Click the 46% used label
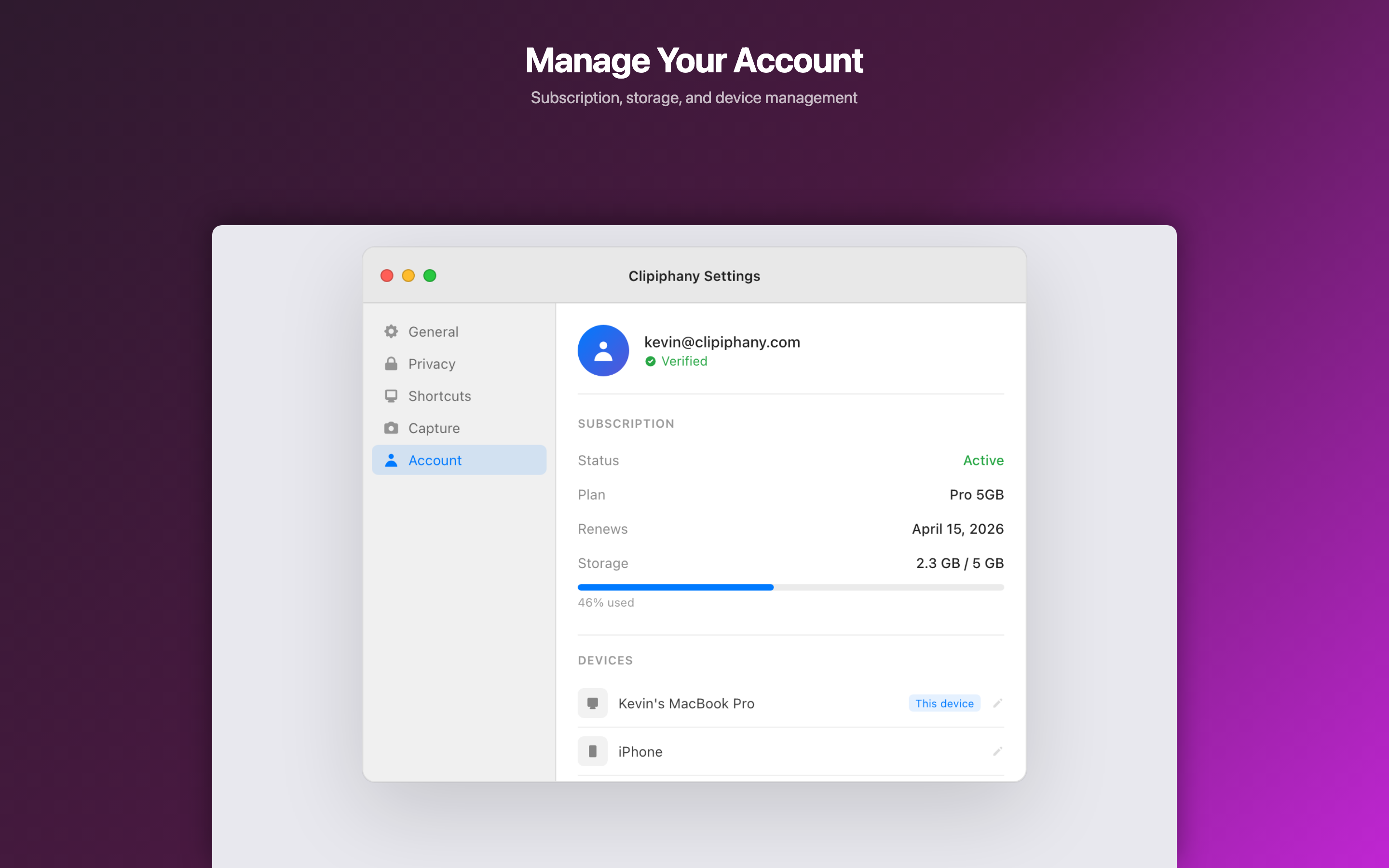Image resolution: width=1389 pixels, height=868 pixels. point(606,603)
